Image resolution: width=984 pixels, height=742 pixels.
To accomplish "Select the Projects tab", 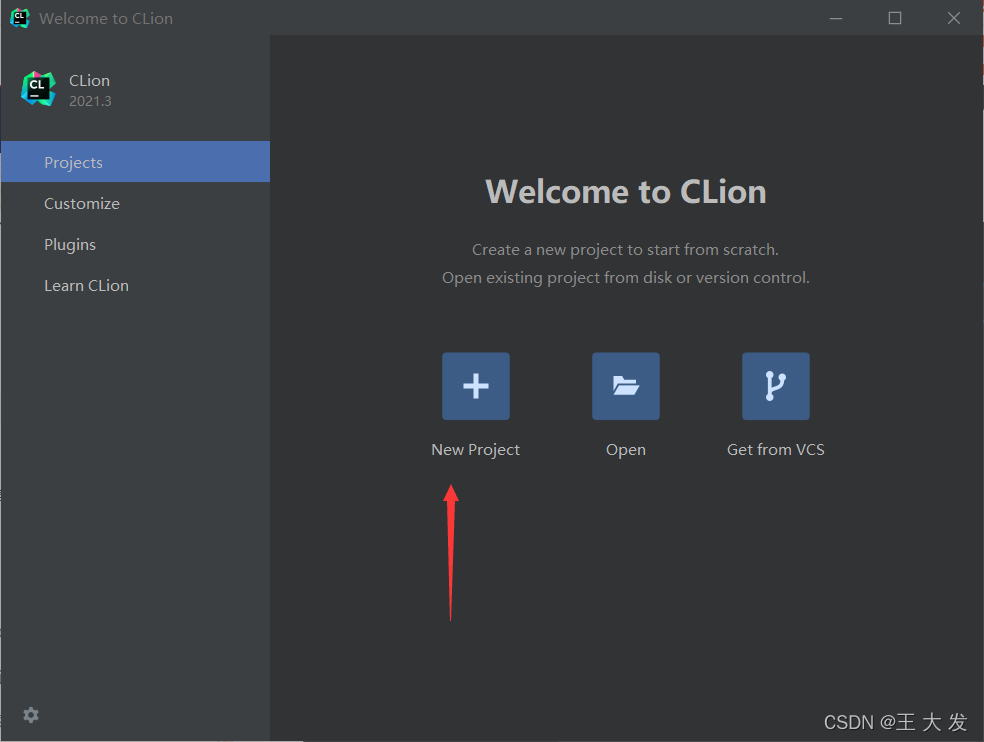I will (x=136, y=162).
